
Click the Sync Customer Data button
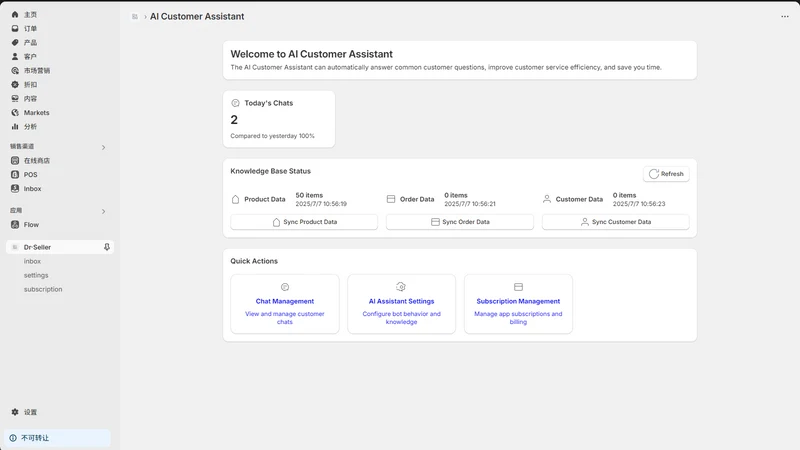point(615,222)
